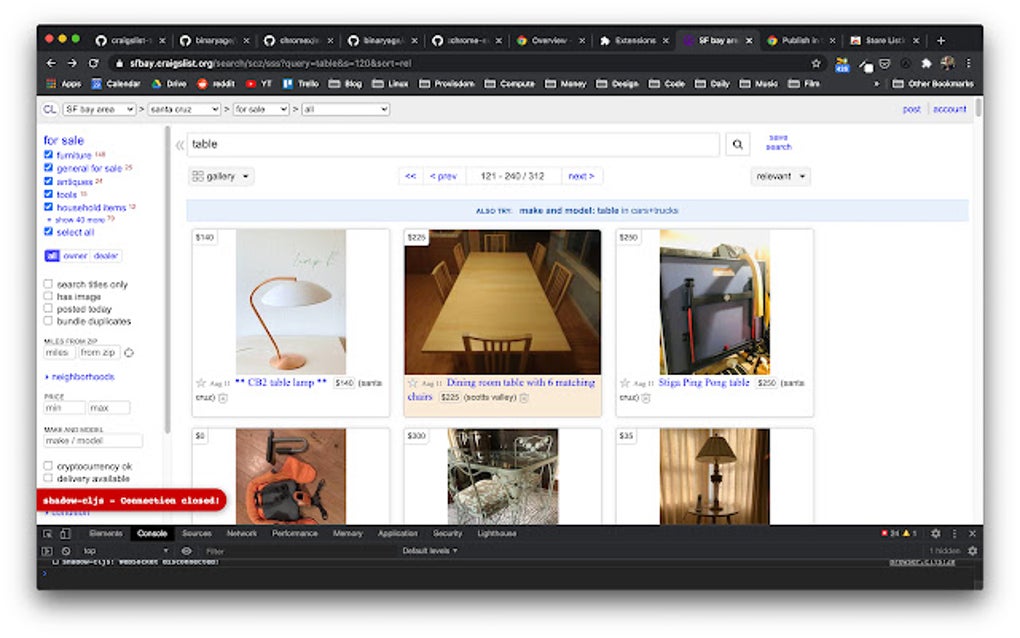
Task: Click the next page button
Action: (x=582, y=176)
